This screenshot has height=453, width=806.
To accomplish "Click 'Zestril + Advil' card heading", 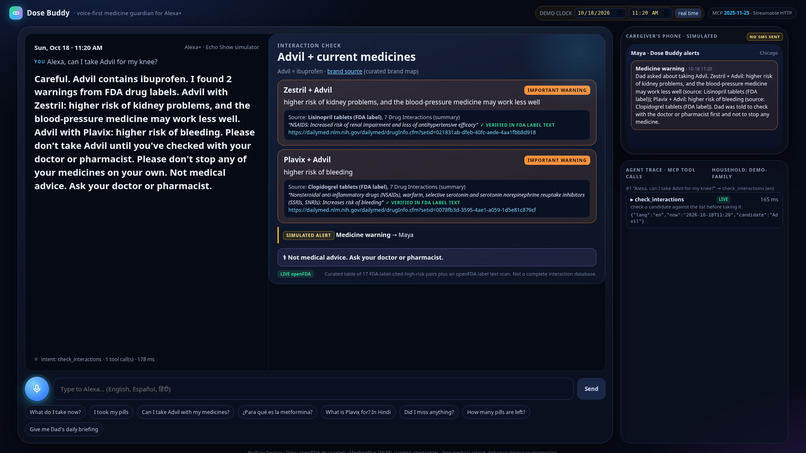I will click(x=307, y=90).
